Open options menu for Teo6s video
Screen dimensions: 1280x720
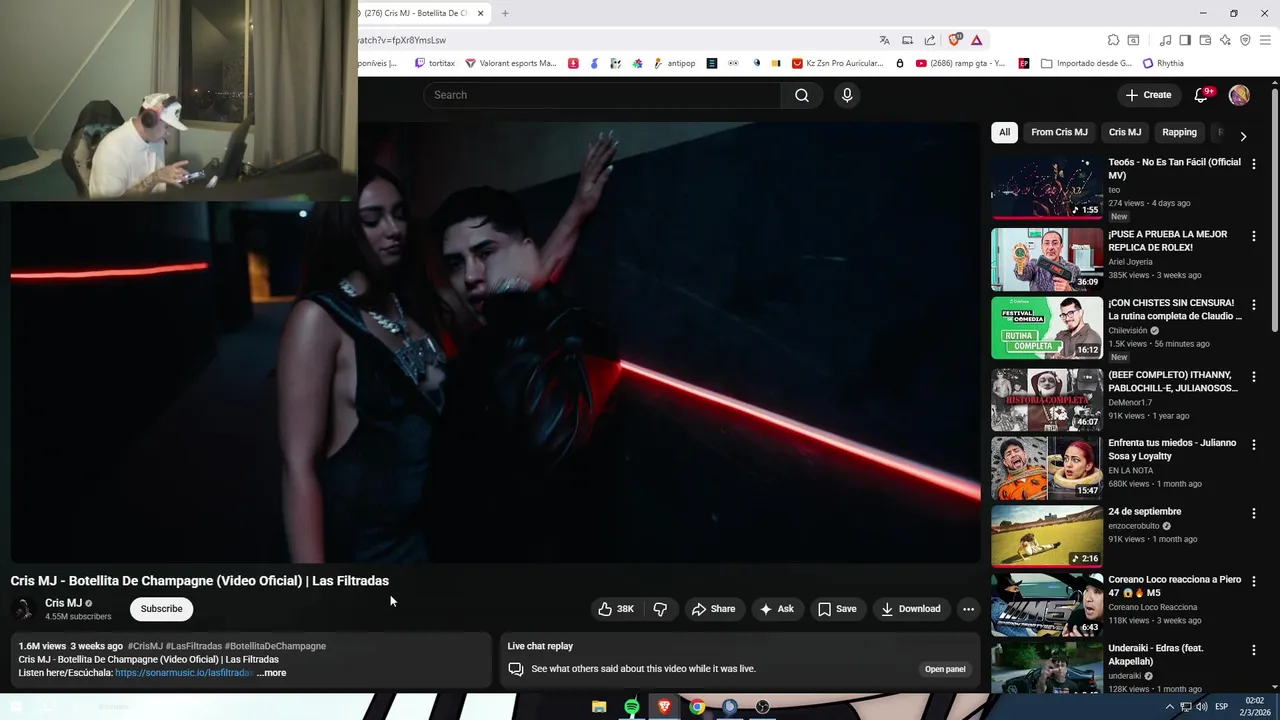click(x=1253, y=163)
